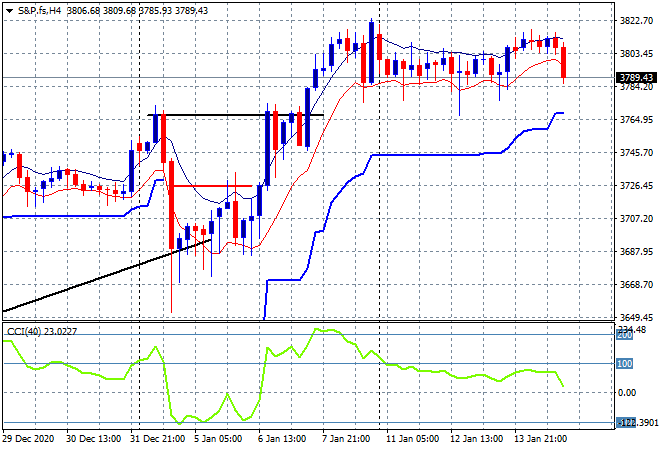Click the 13 Jan 21:00 time label
Image resolution: width=660 pixels, height=450 pixels.
pyautogui.click(x=540, y=439)
